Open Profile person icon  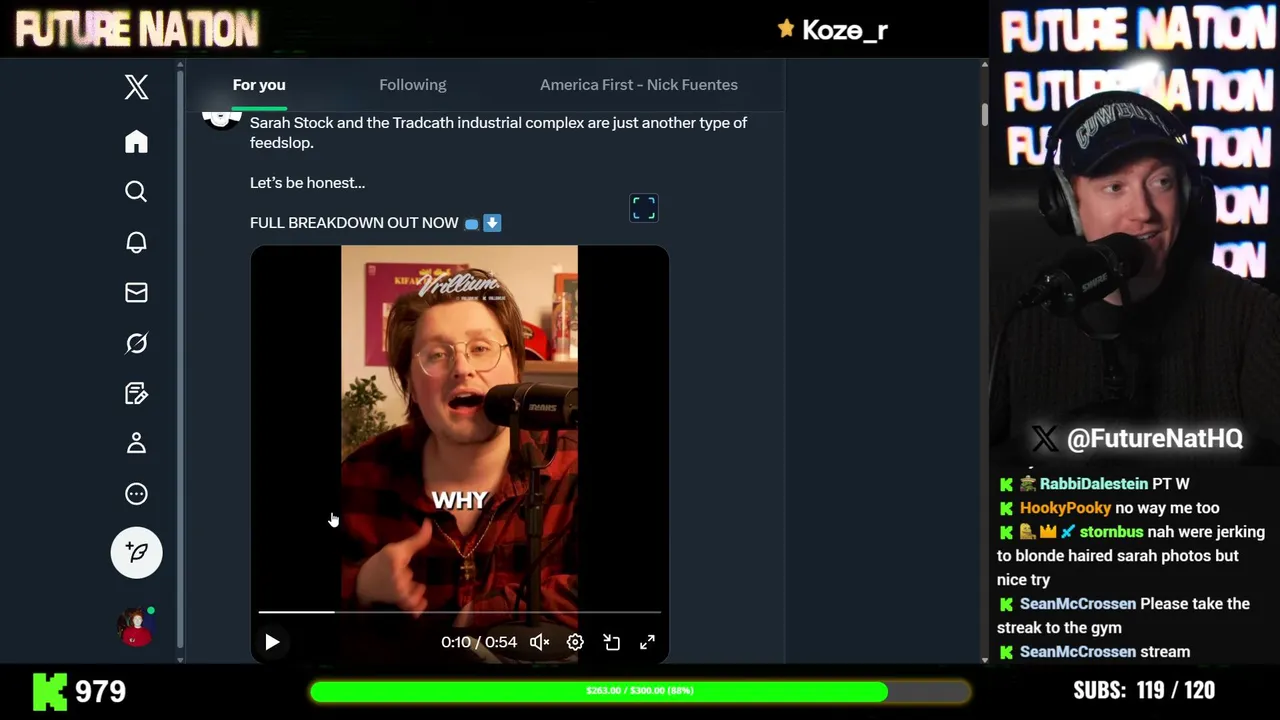click(137, 443)
